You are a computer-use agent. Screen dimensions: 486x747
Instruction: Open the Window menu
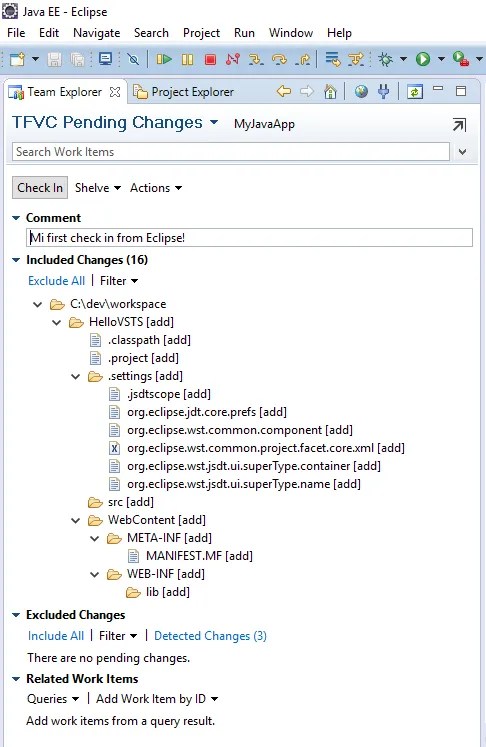[x=291, y=33]
